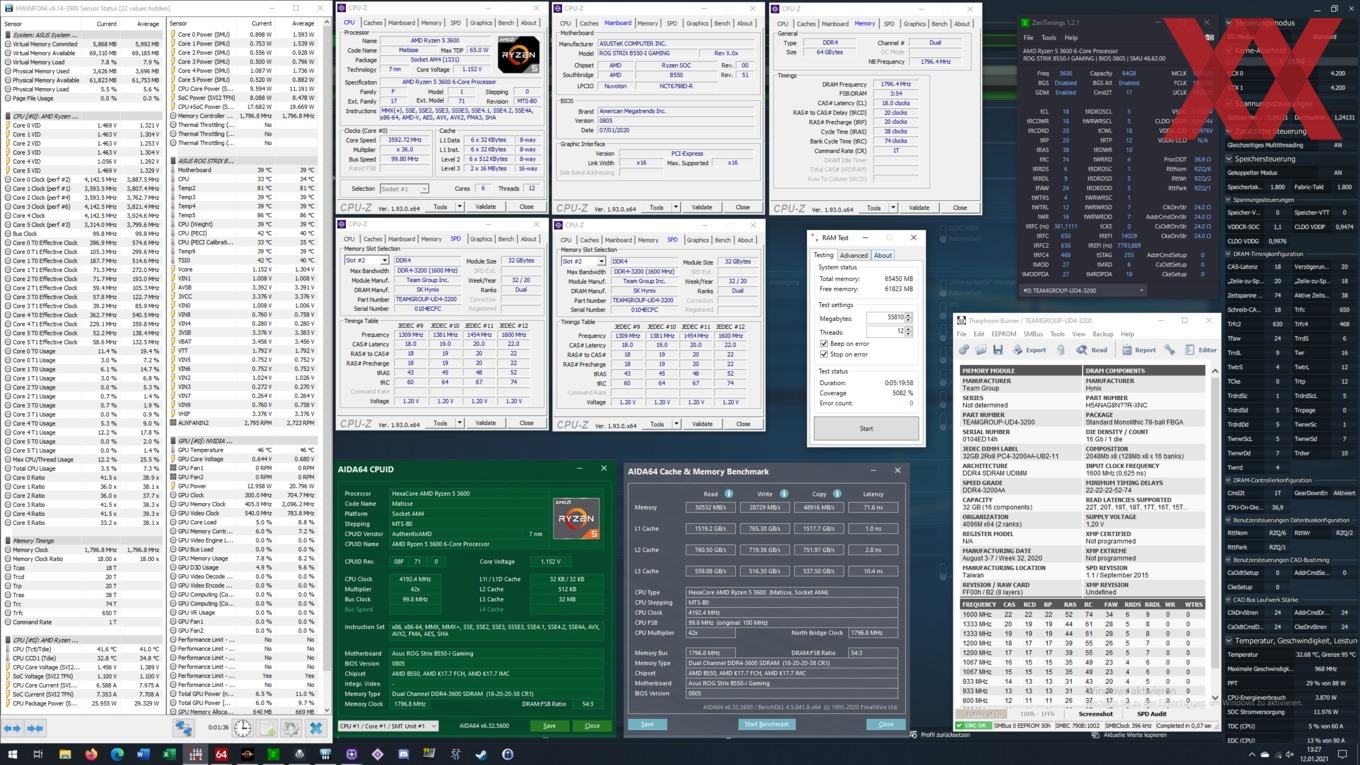
Task: Click HWiNFO clock reset timer icon
Action: click(x=243, y=729)
